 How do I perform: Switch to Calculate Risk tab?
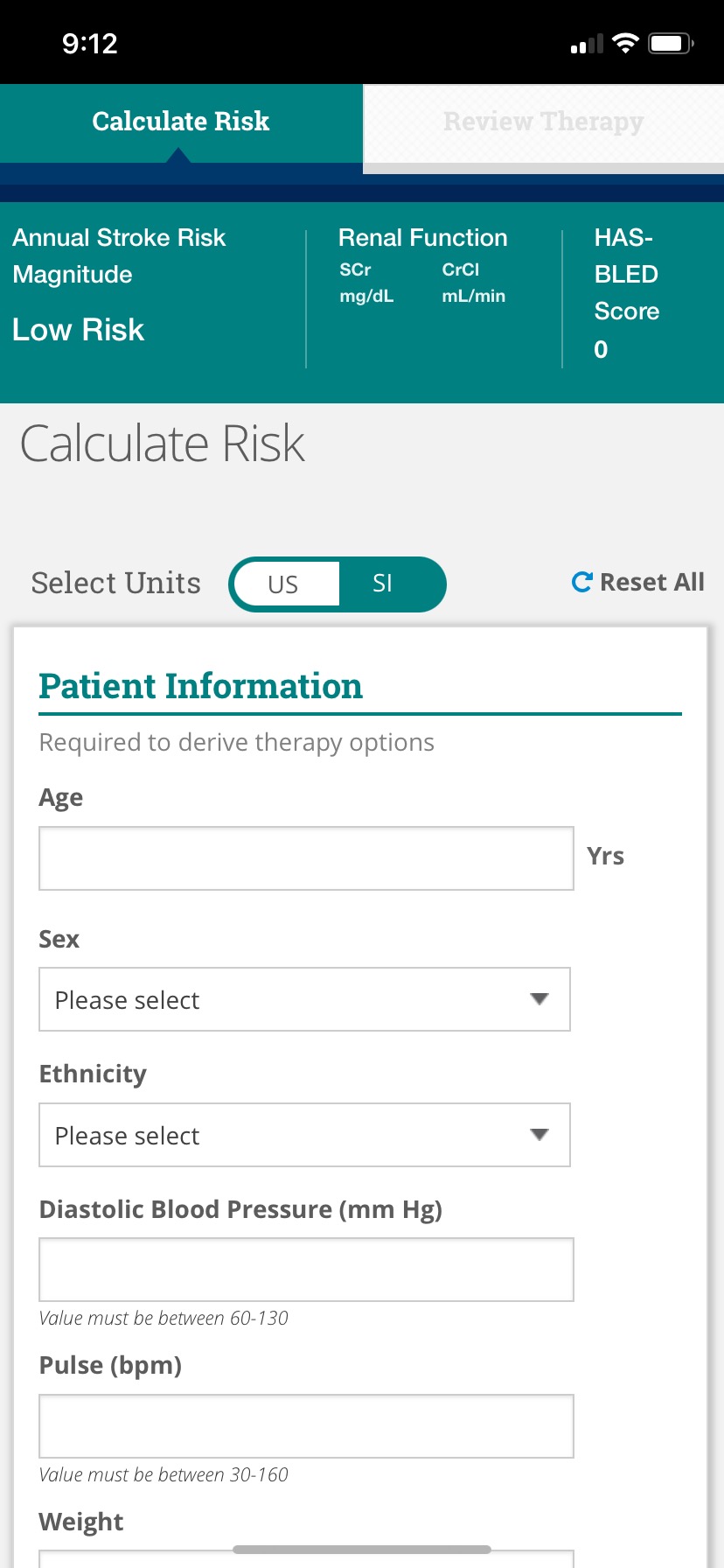[x=181, y=122]
